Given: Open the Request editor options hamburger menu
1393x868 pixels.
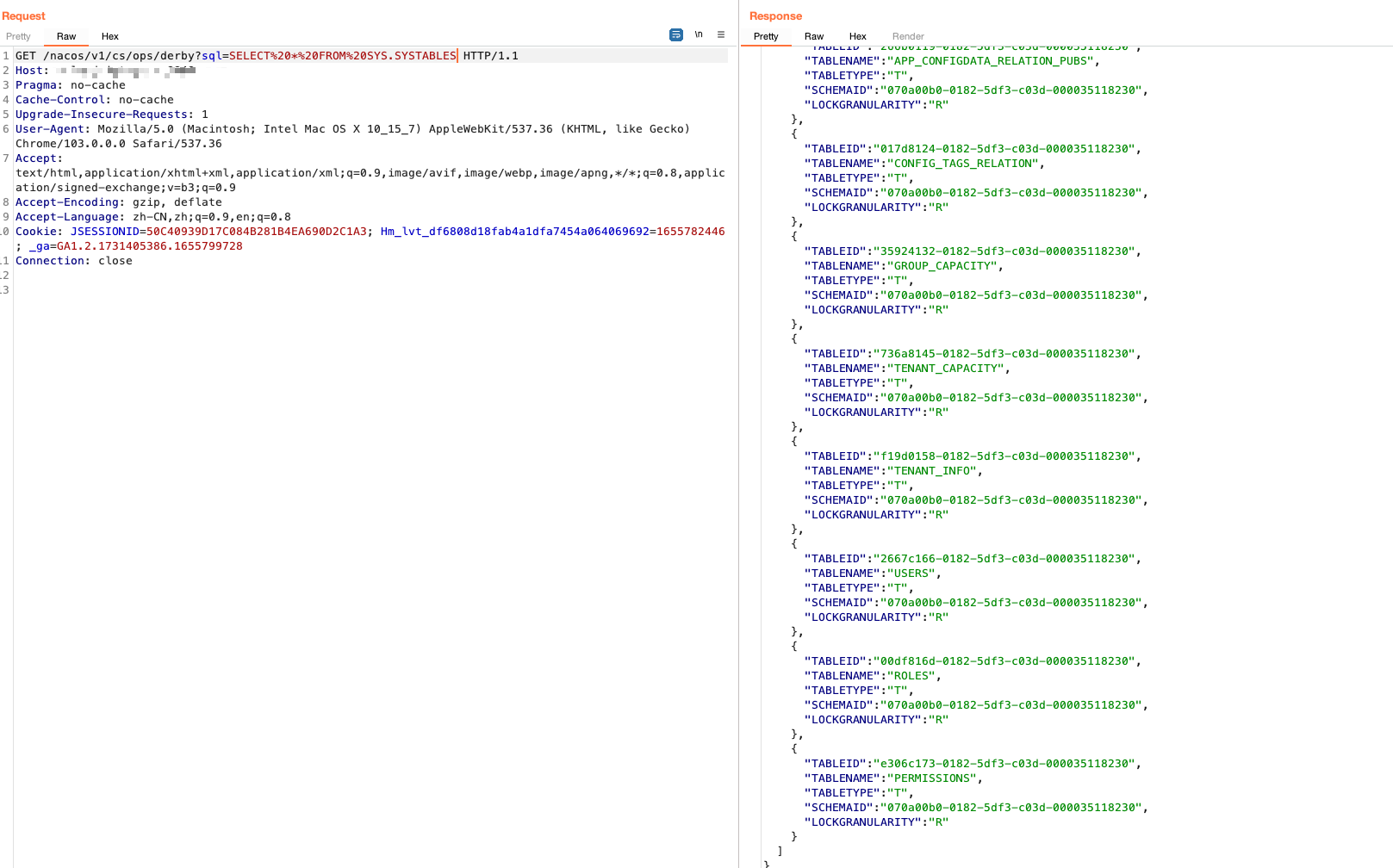Looking at the screenshot, I should pos(720,34).
